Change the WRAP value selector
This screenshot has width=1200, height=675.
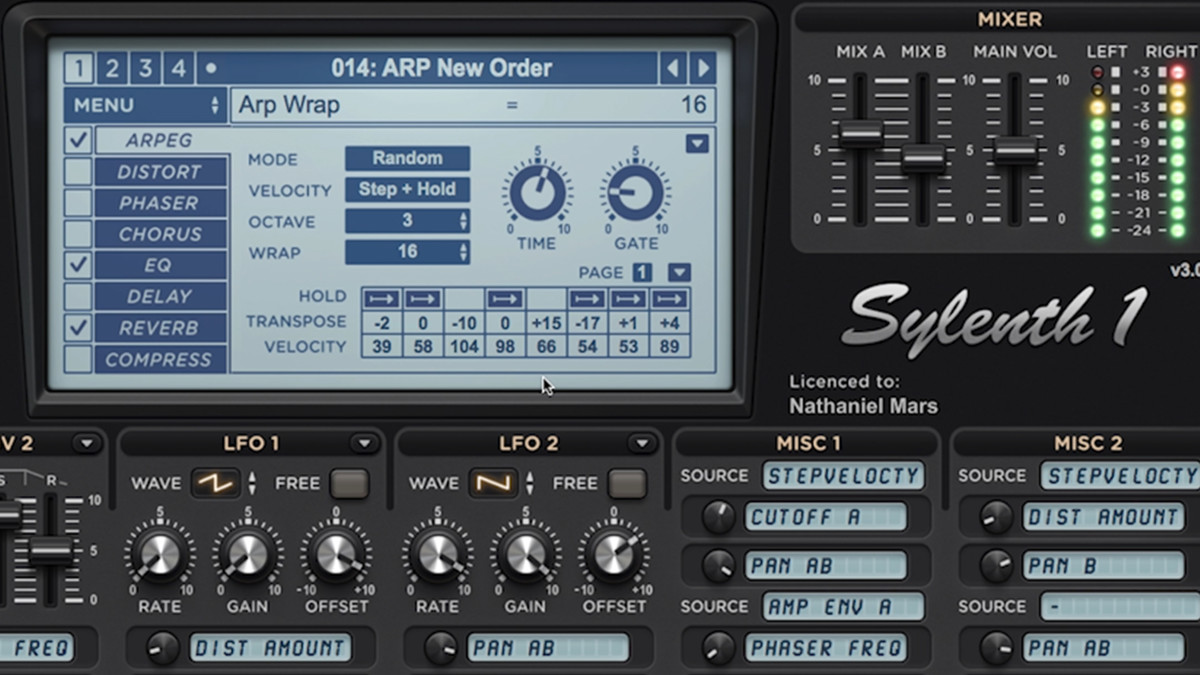(x=407, y=252)
